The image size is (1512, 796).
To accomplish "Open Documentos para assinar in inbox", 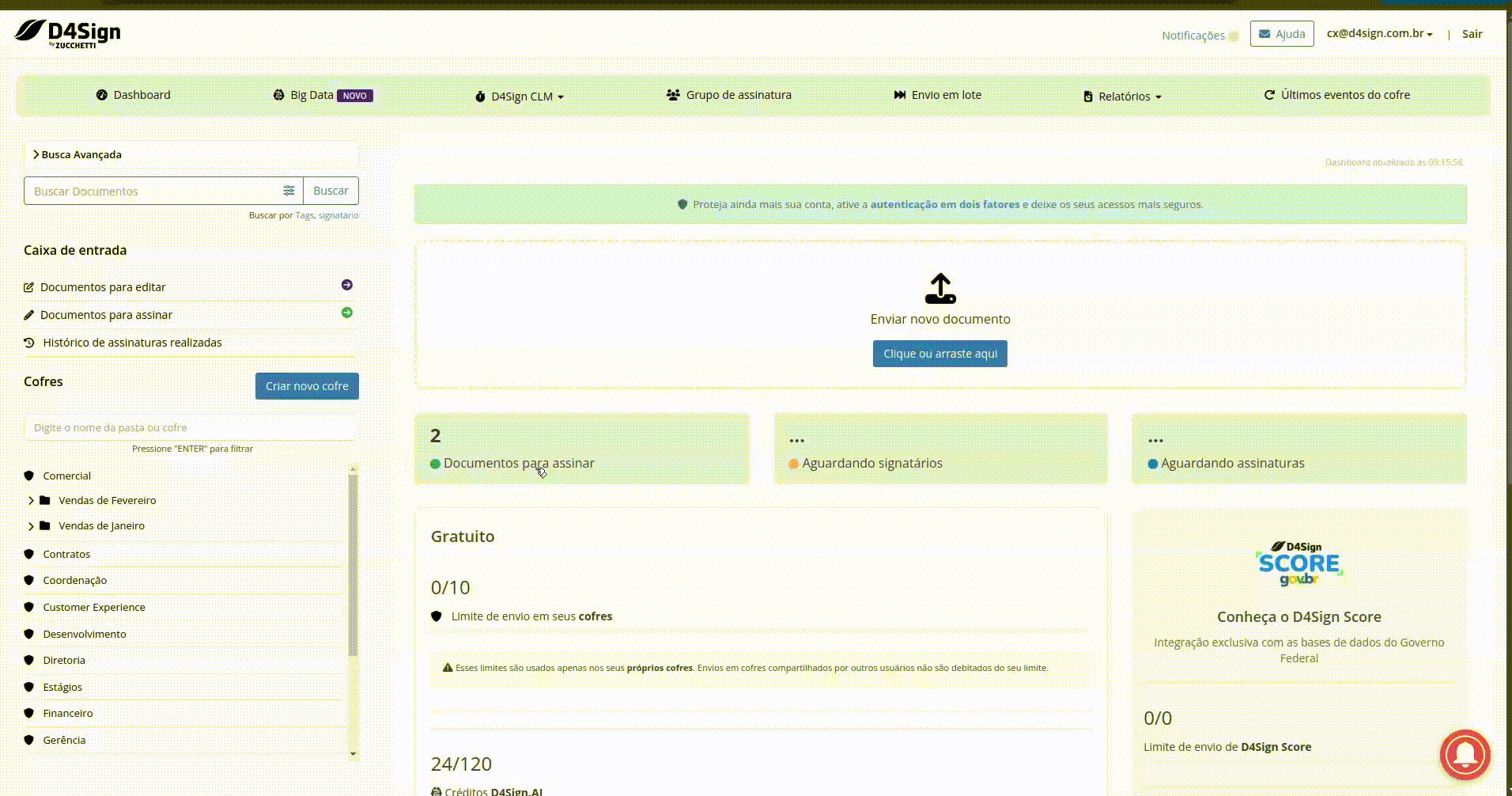I will coord(106,315).
